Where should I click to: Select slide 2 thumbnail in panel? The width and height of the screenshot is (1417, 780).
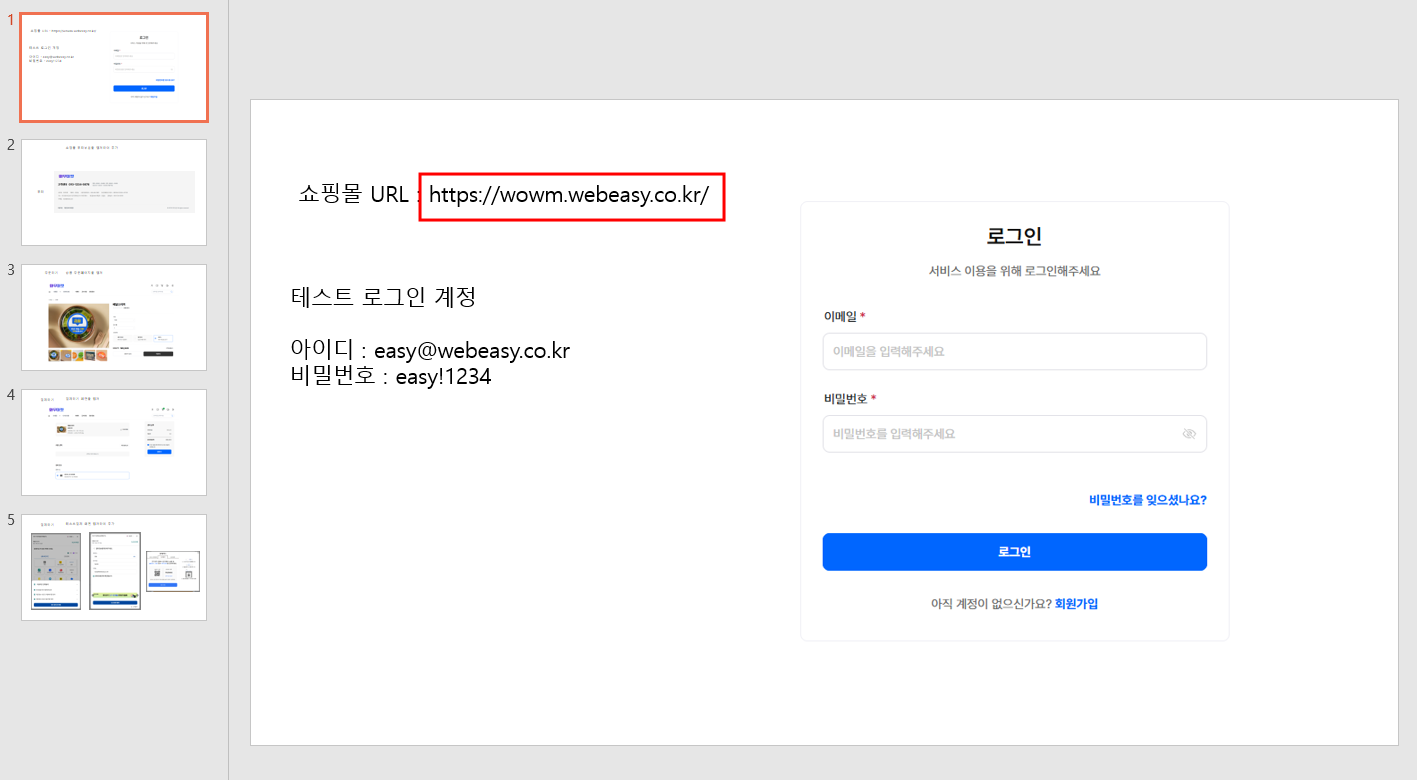coord(114,192)
